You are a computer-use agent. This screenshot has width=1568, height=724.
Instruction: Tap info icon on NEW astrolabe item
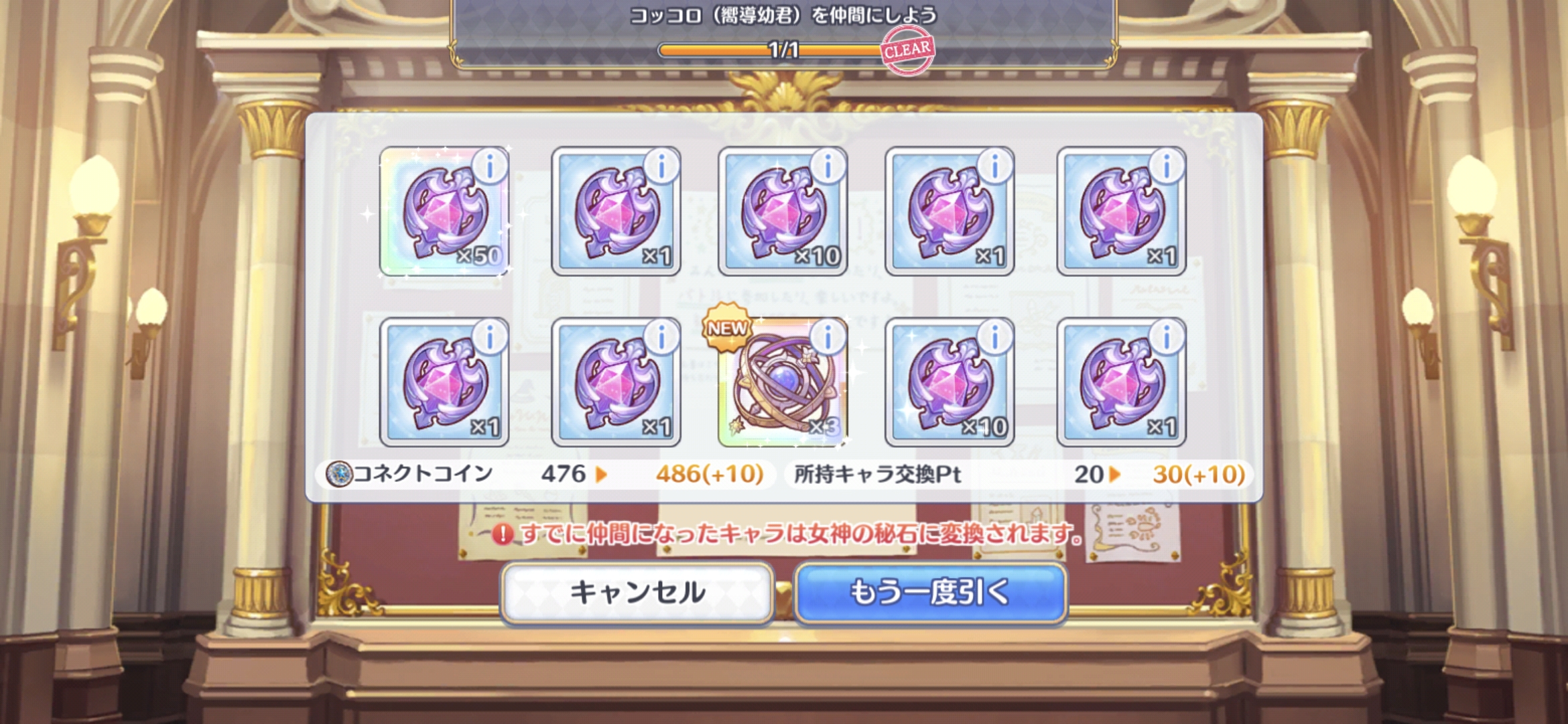coord(828,336)
